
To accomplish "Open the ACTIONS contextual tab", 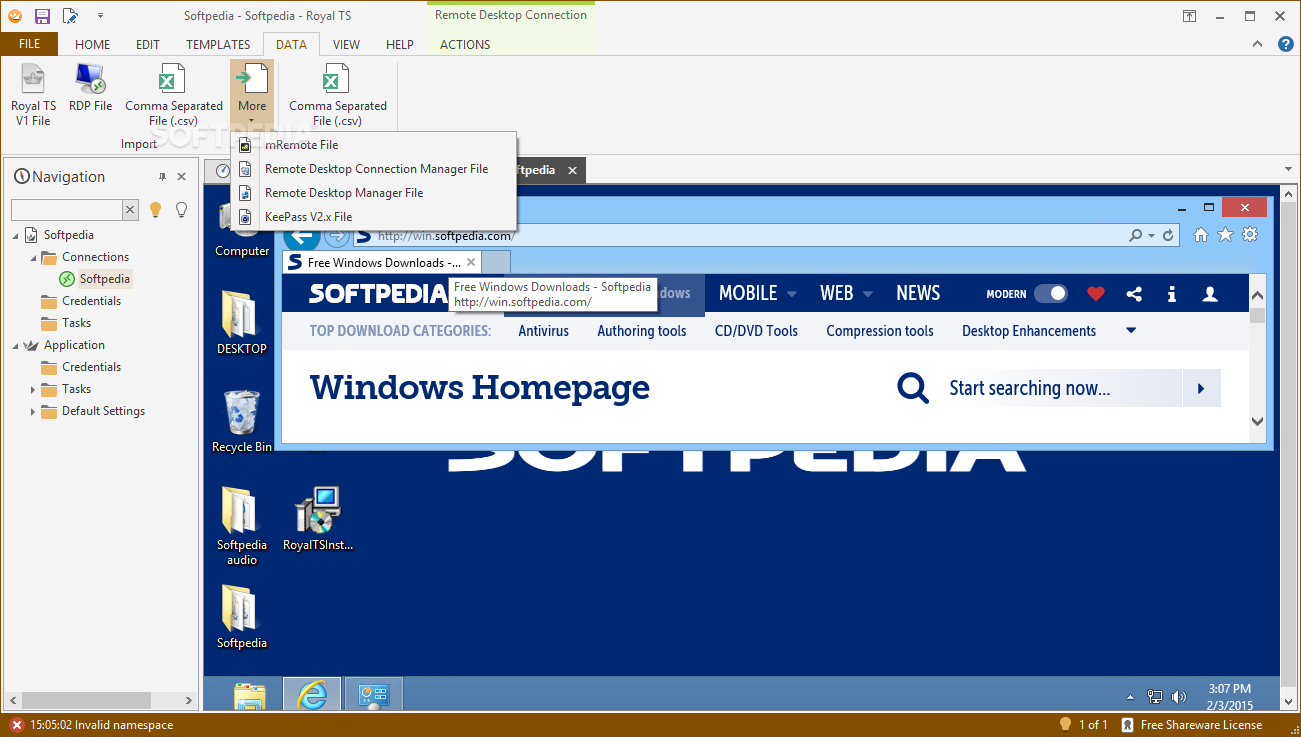I will [x=465, y=44].
